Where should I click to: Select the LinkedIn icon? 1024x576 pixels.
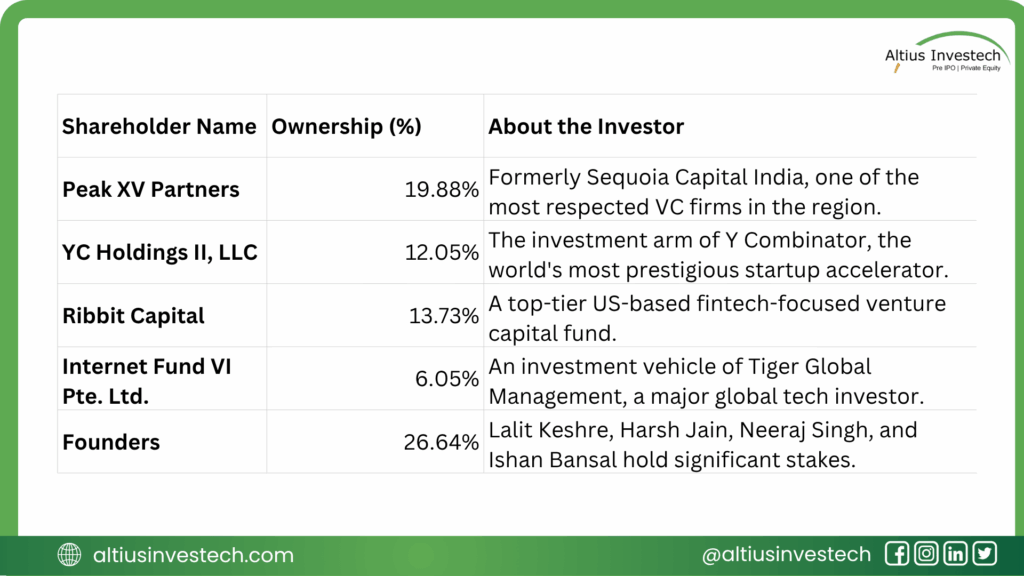956,554
